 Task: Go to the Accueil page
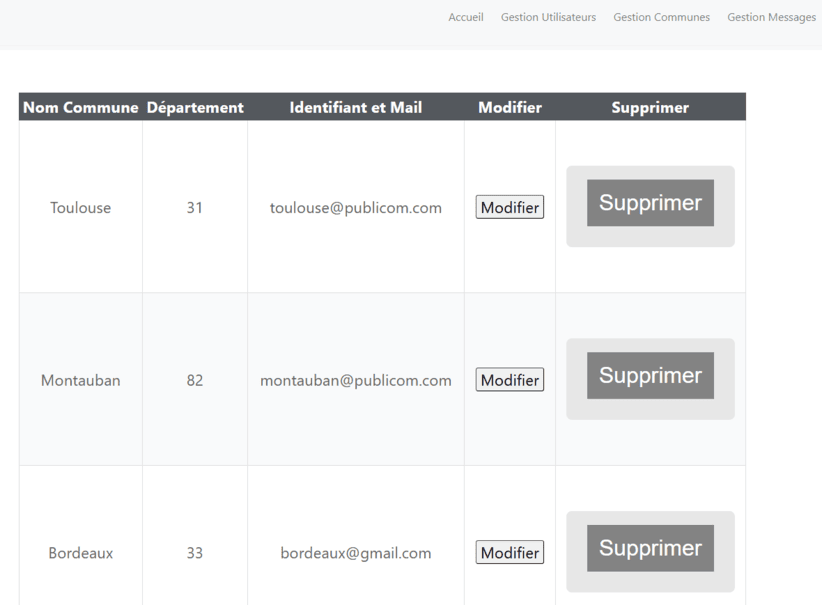[x=465, y=17]
